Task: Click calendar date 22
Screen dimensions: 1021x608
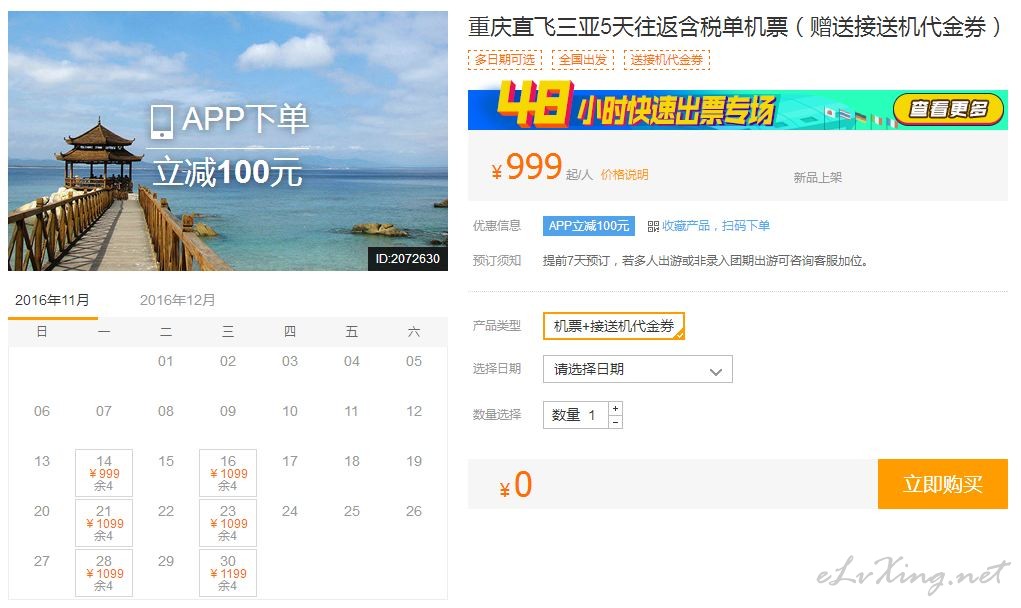Action: tap(166, 511)
